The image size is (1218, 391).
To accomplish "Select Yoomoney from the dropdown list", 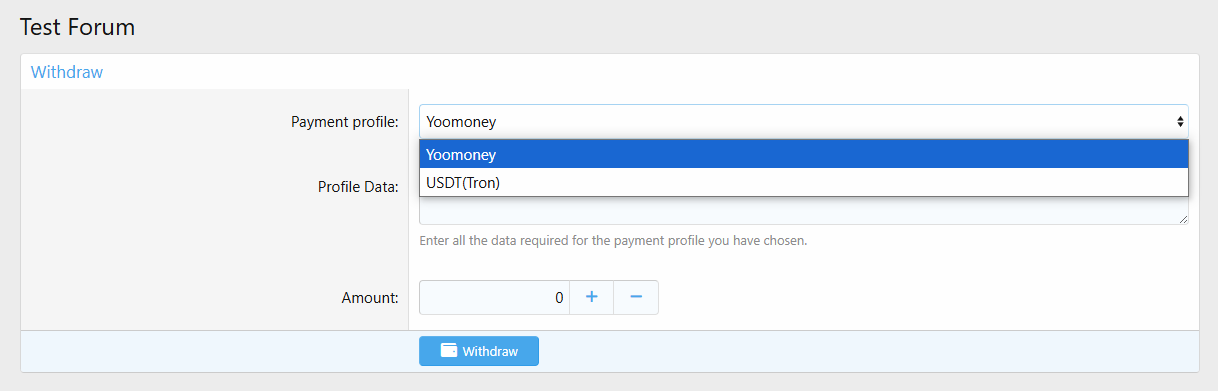I will [803, 154].
